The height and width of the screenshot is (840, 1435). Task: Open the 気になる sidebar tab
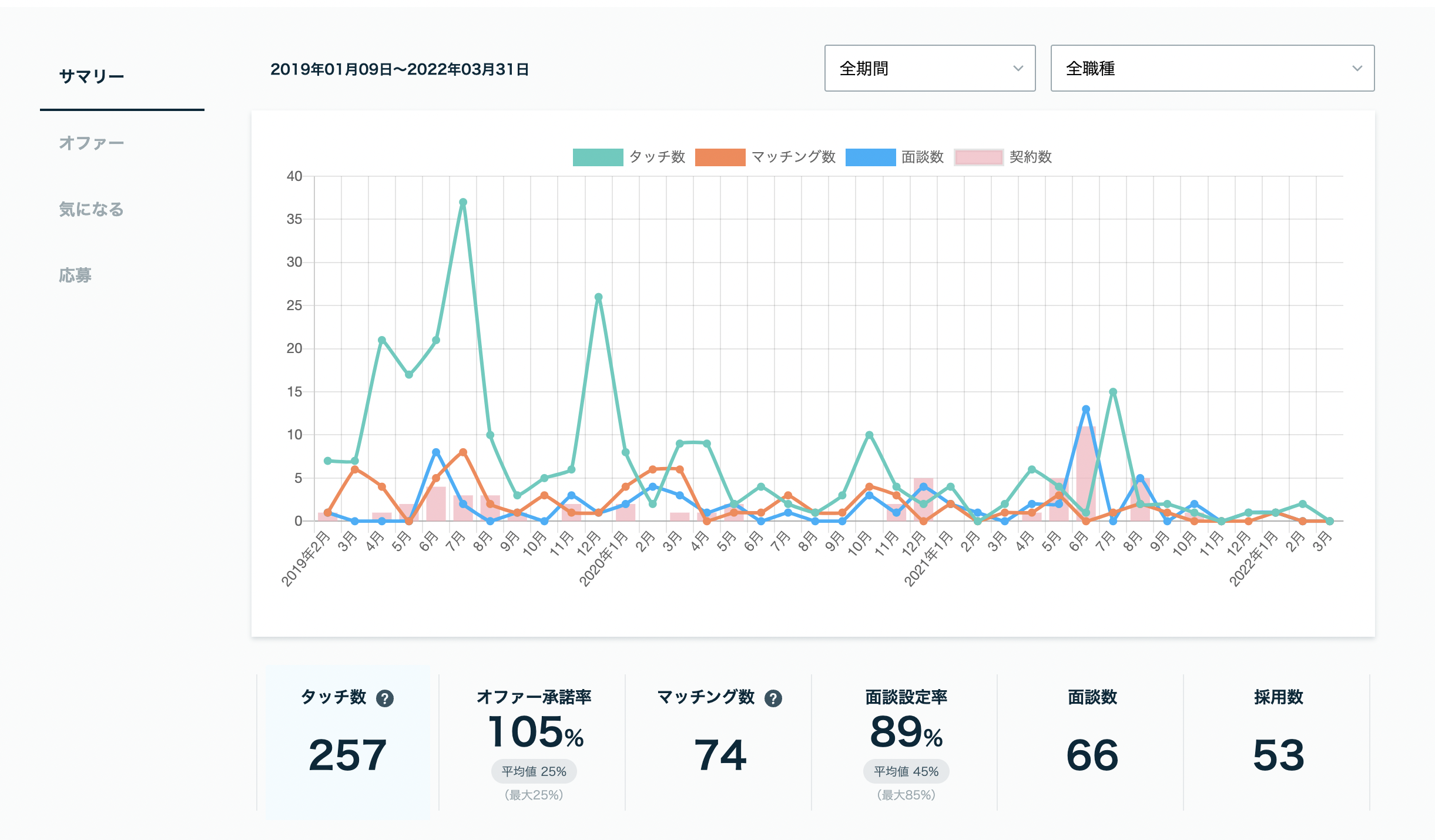point(92,209)
